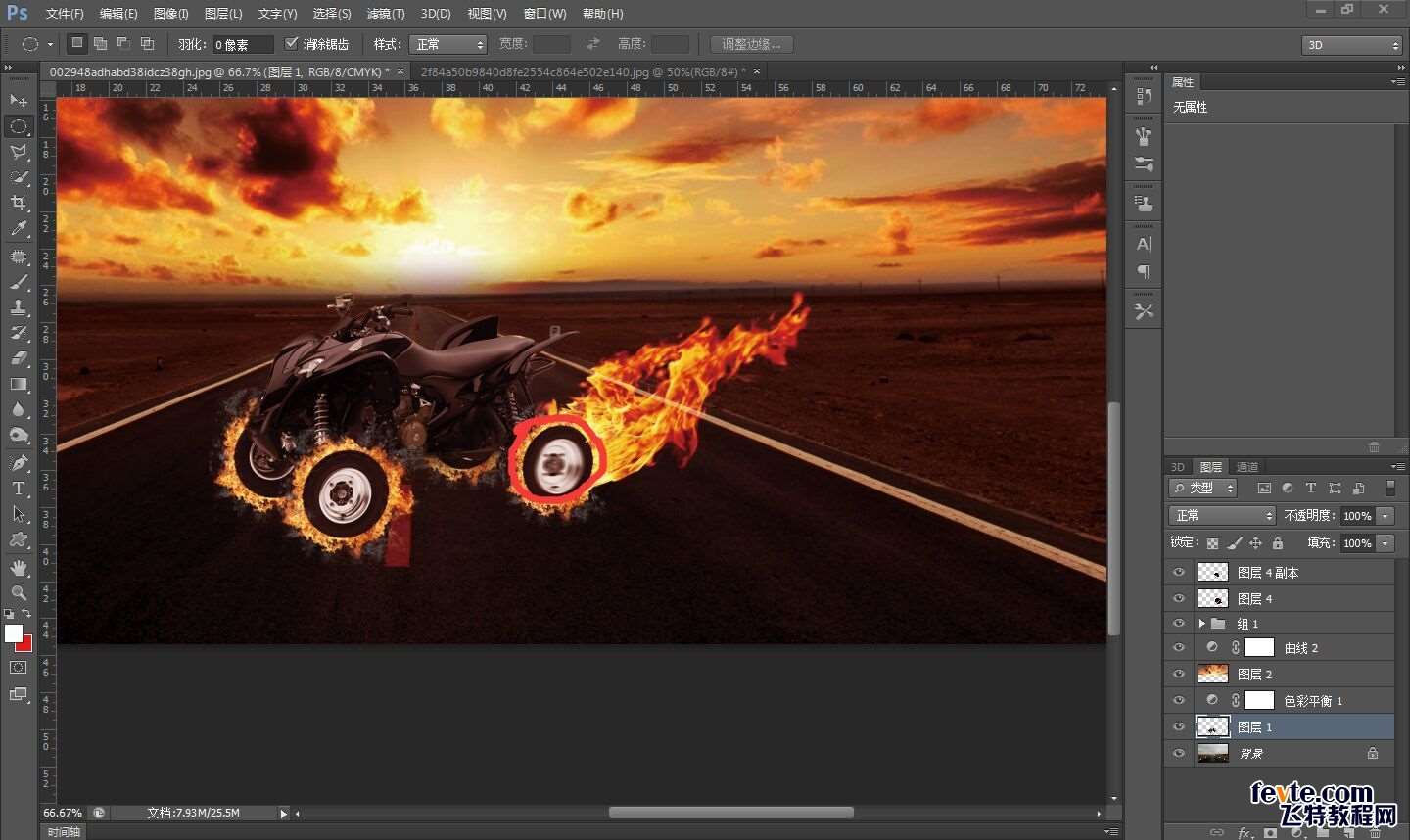Hide group 组 1
The width and height of the screenshot is (1410, 840).
(x=1179, y=624)
